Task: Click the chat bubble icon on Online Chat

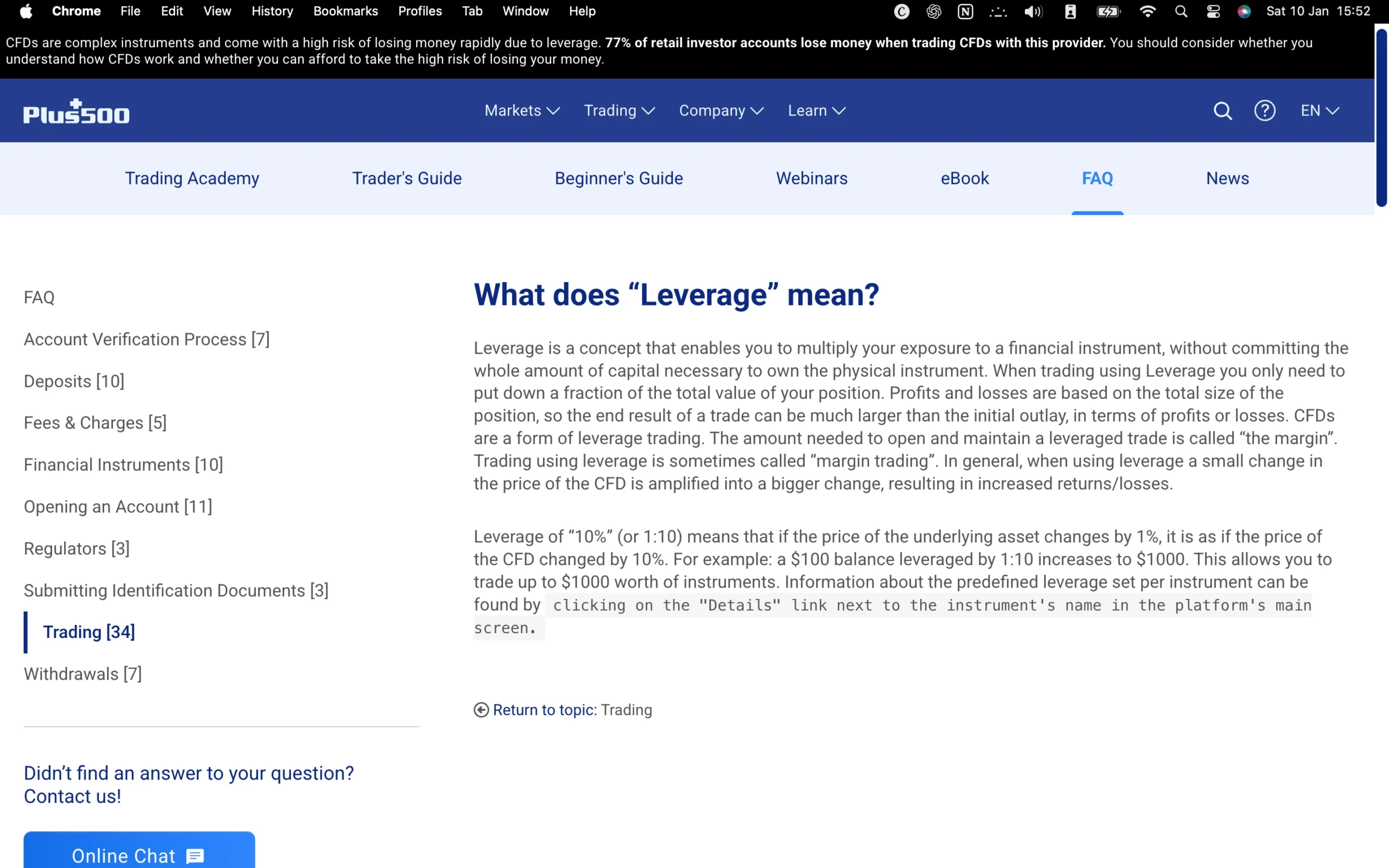Action: [194, 857]
